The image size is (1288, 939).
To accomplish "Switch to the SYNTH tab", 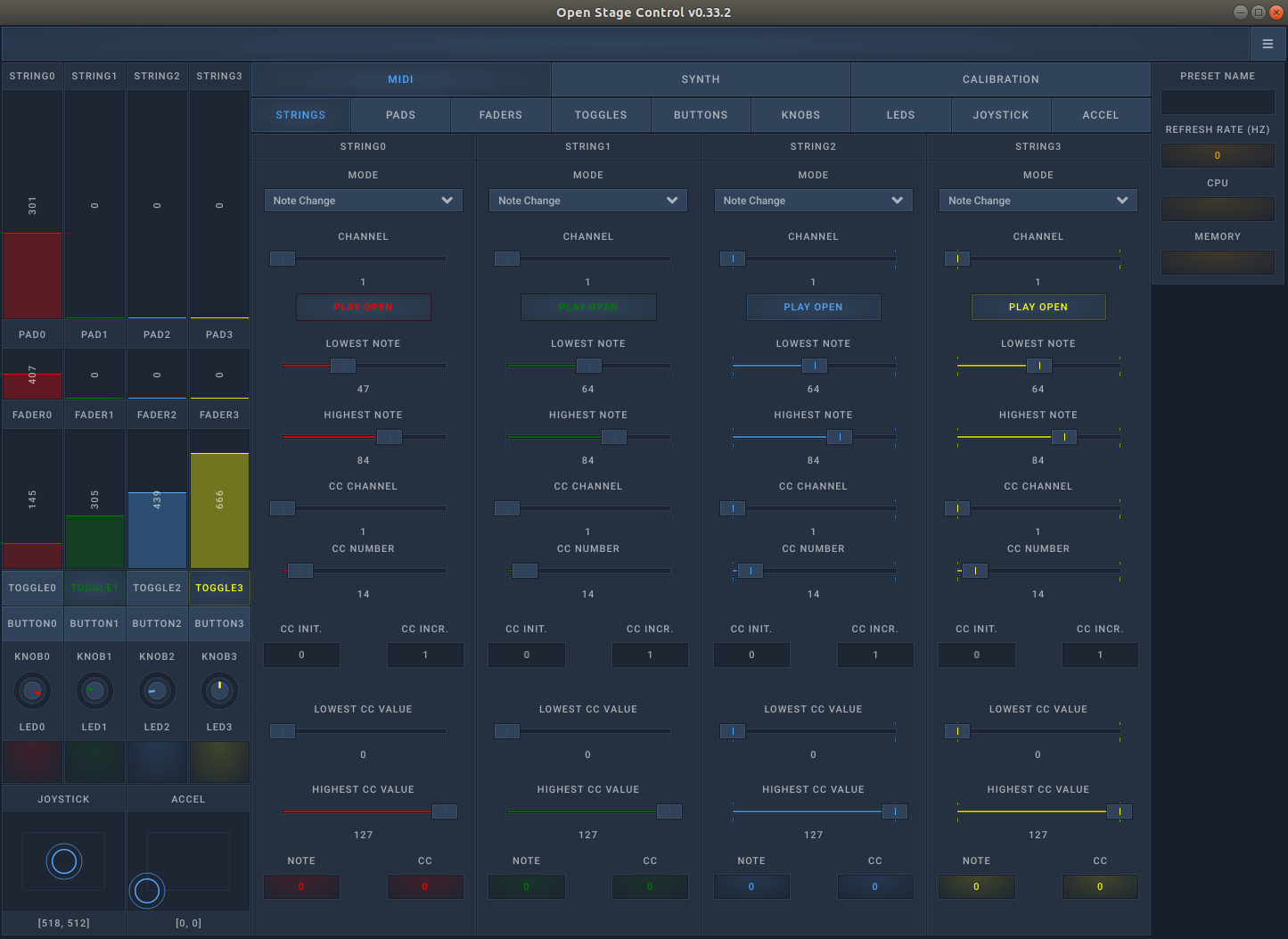I will (x=701, y=79).
